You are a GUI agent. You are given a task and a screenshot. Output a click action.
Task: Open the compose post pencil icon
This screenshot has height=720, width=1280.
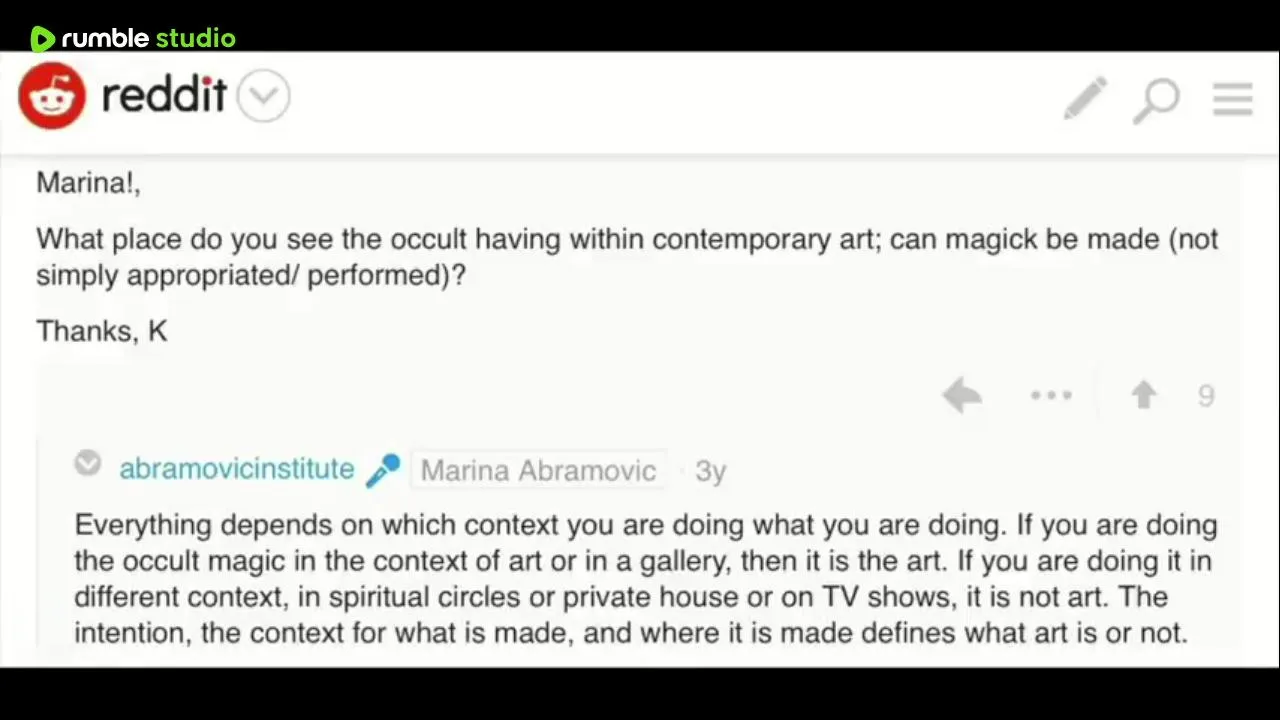coord(1085,98)
